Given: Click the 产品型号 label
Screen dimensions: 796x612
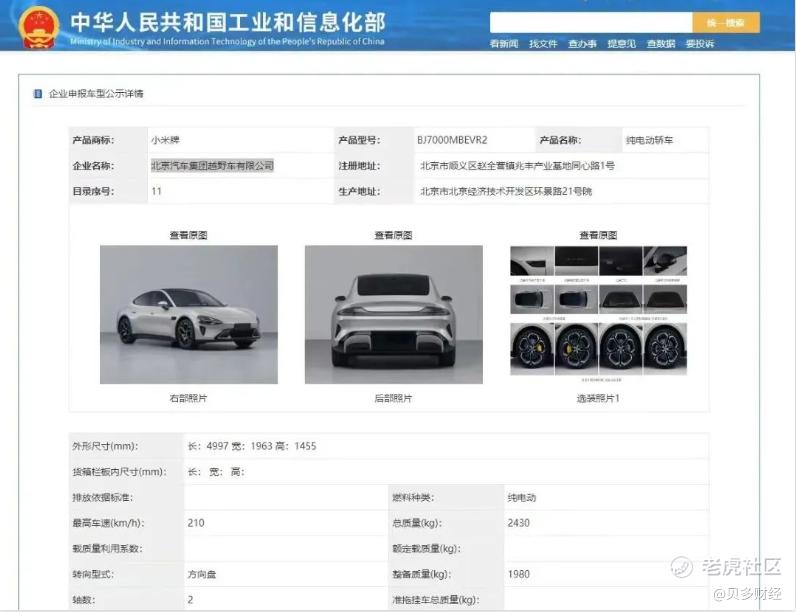Looking at the screenshot, I should pos(359,140).
